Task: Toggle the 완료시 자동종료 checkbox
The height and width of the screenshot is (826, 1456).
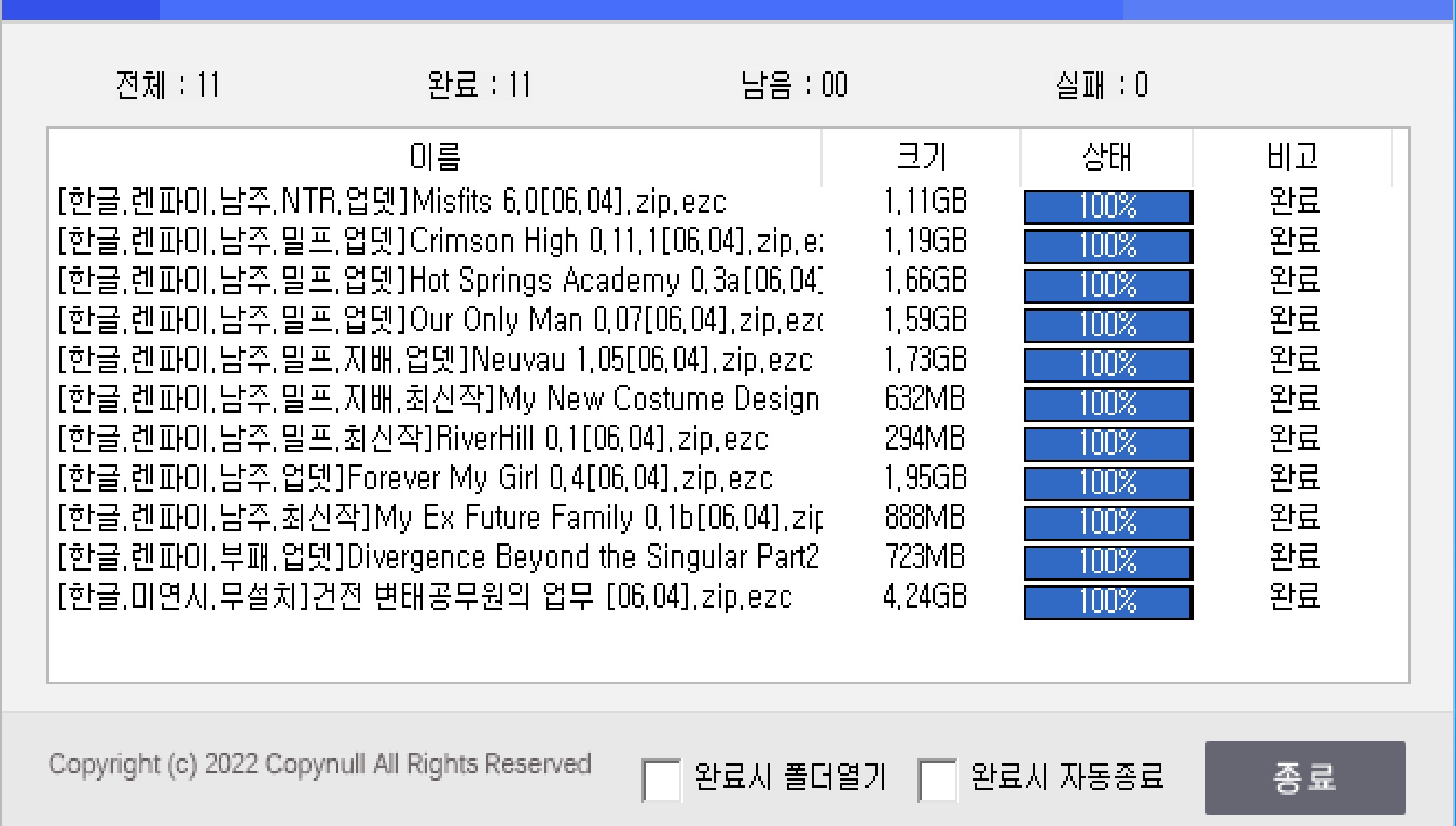Action: 937,779
